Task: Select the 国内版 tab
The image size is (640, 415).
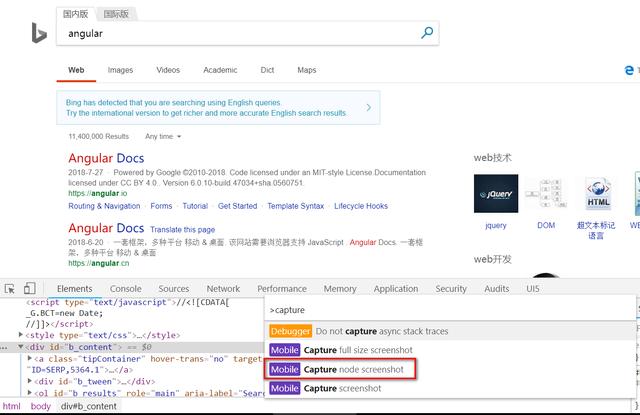Action: [76, 14]
